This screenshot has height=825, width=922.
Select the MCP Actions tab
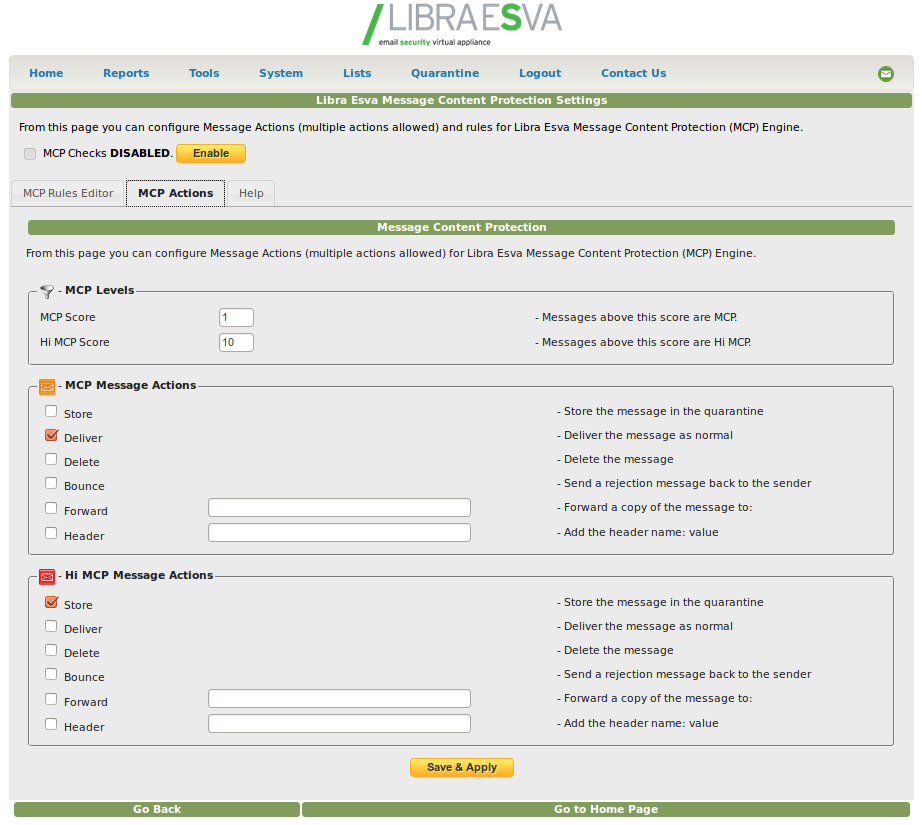(175, 193)
